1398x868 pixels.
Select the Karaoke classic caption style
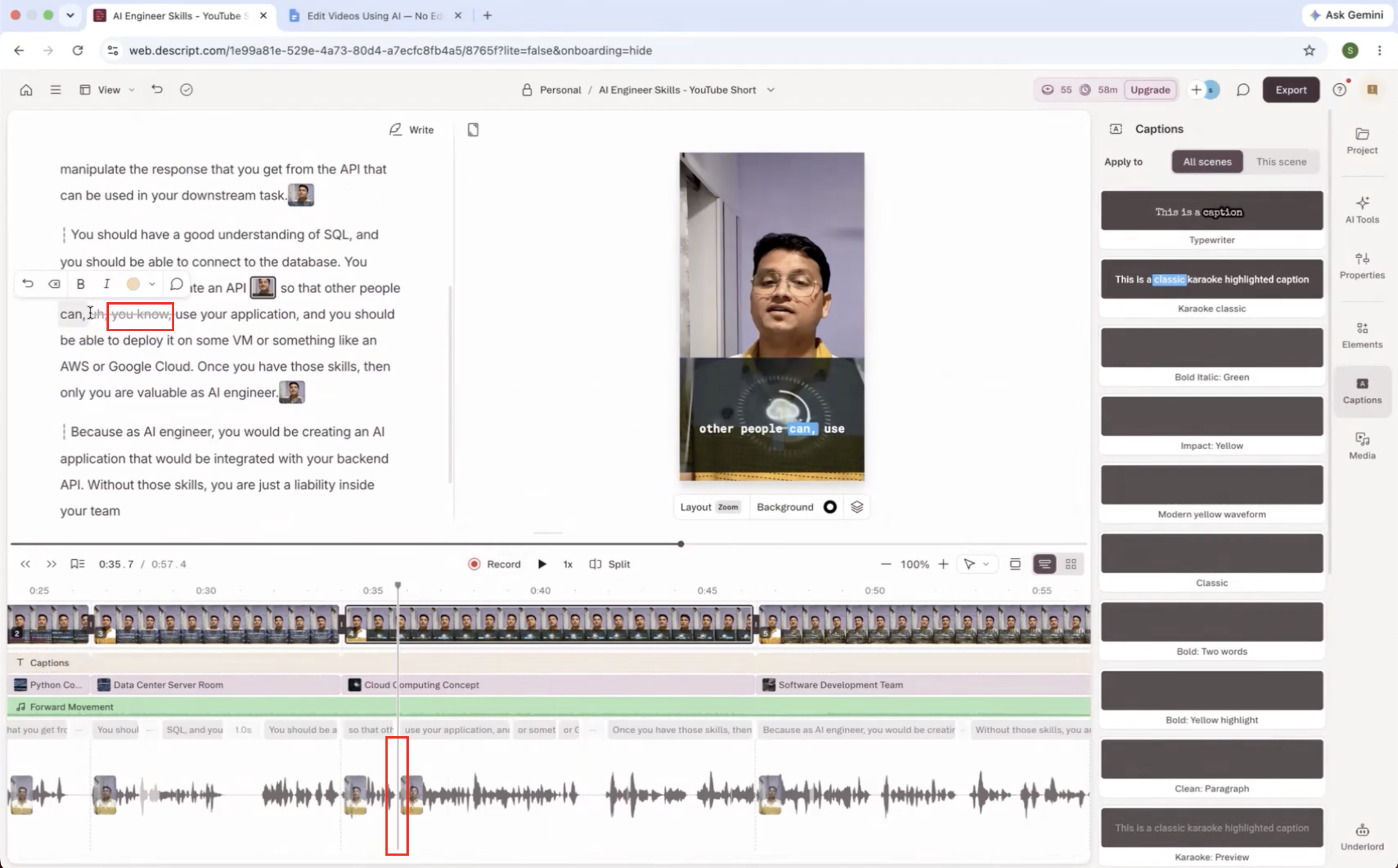click(1211, 287)
